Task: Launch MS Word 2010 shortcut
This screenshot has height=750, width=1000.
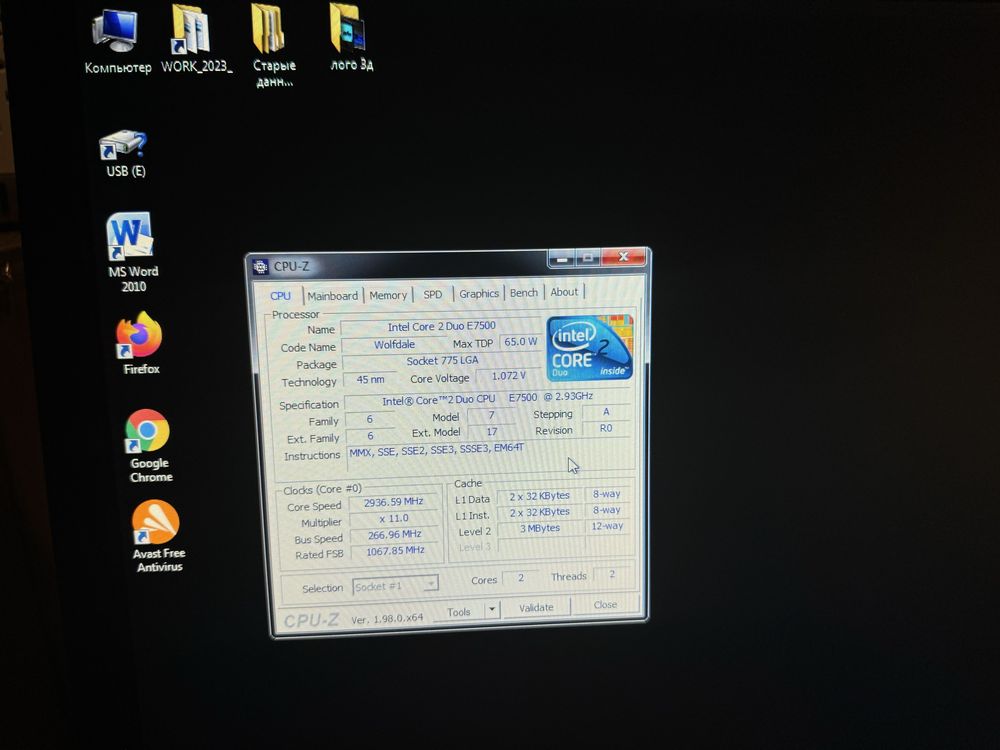Action: pyautogui.click(x=131, y=253)
